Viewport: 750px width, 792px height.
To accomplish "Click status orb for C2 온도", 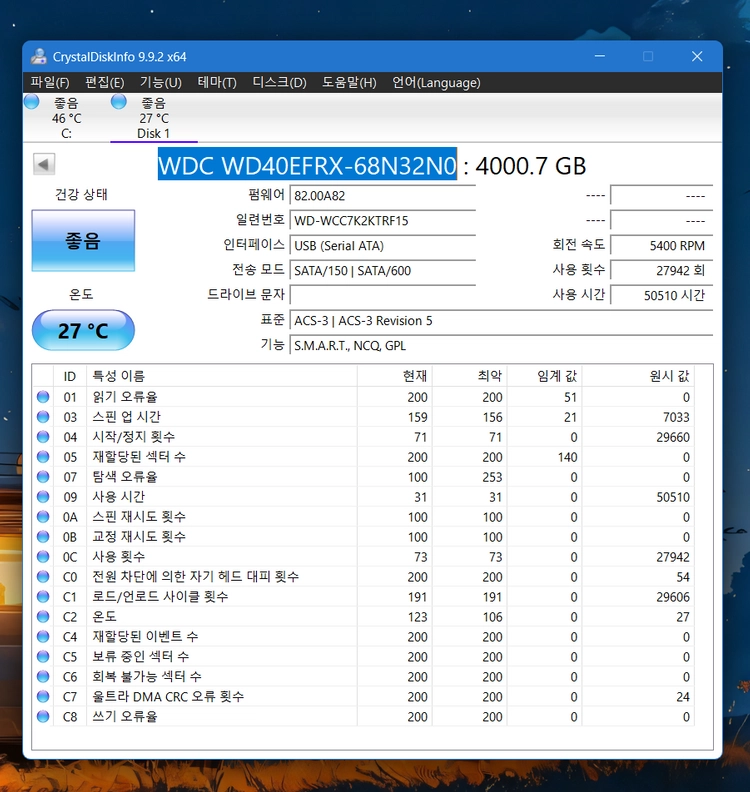I will click(x=43, y=617).
